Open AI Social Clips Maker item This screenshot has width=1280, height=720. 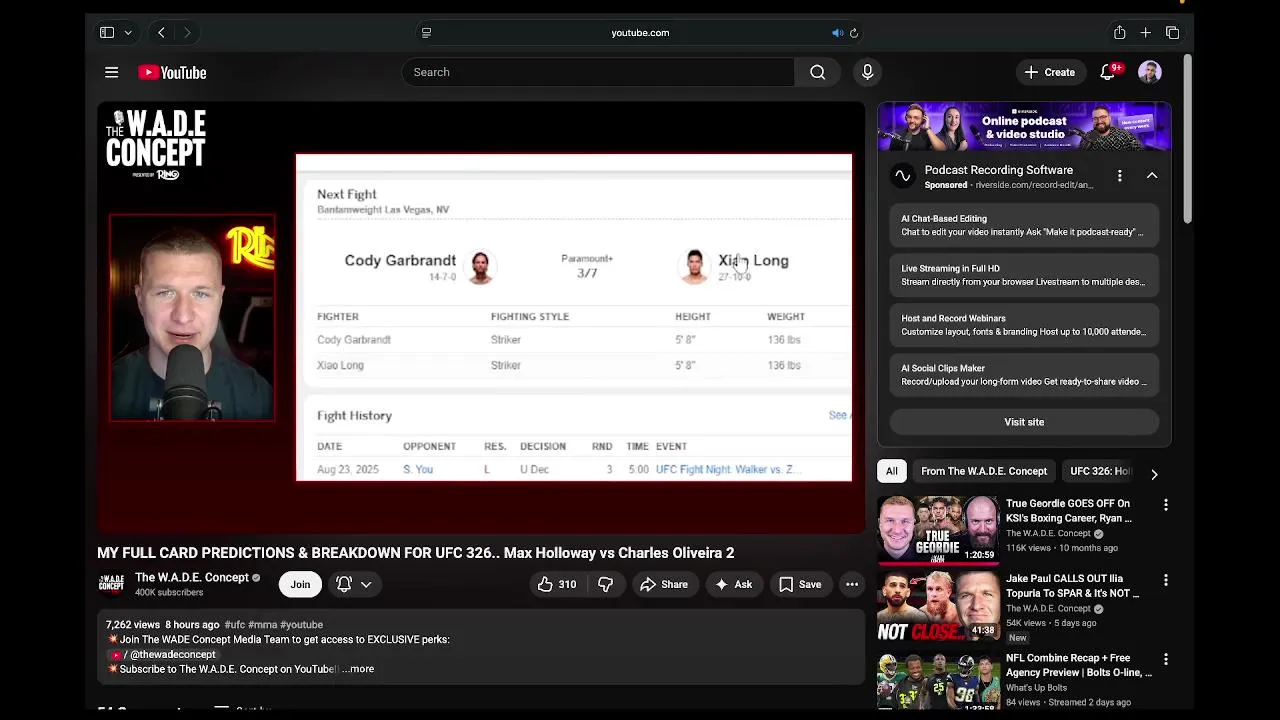pyautogui.click(x=1024, y=375)
